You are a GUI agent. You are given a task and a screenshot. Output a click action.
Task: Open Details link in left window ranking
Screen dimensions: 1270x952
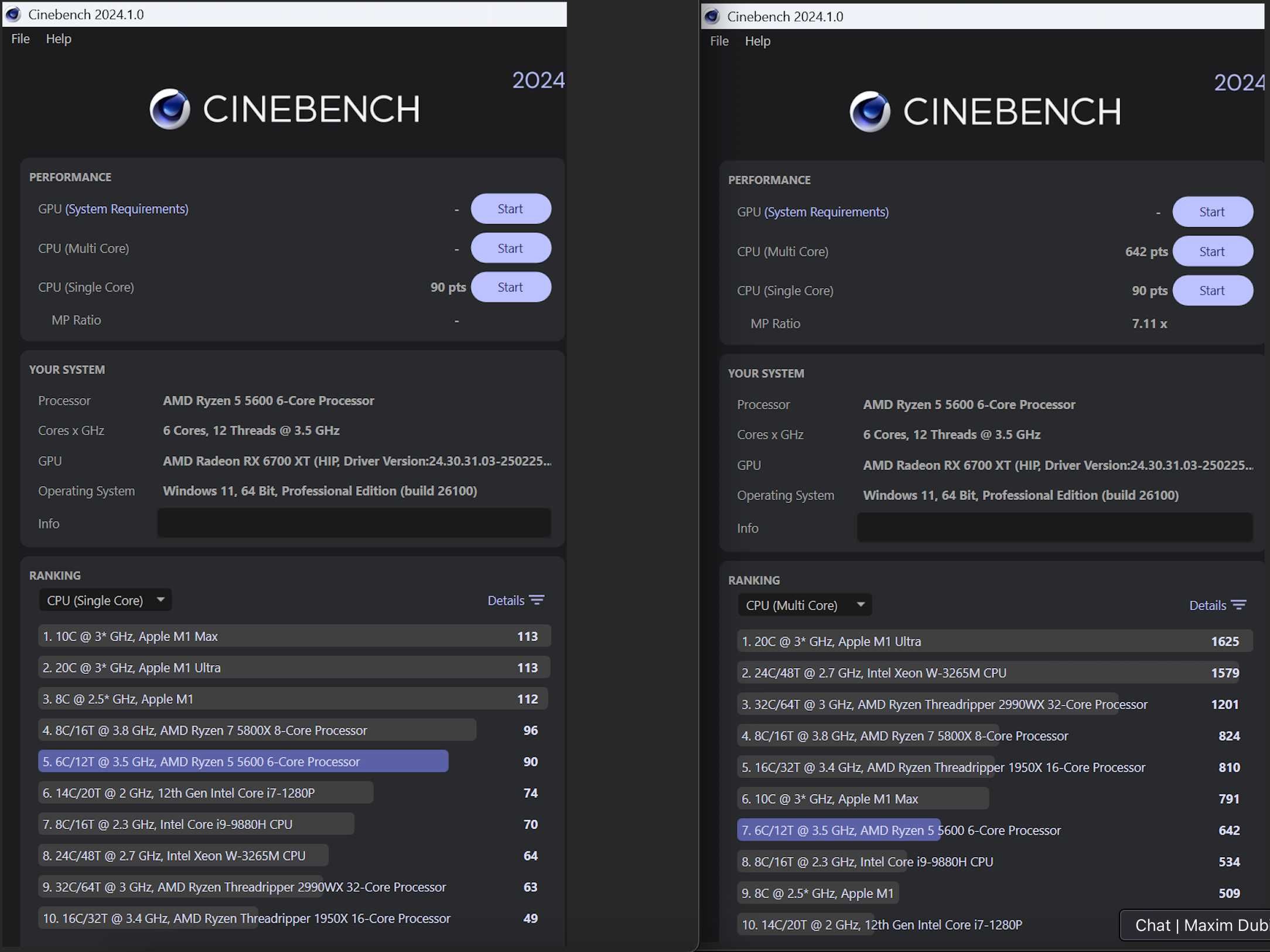tap(506, 600)
